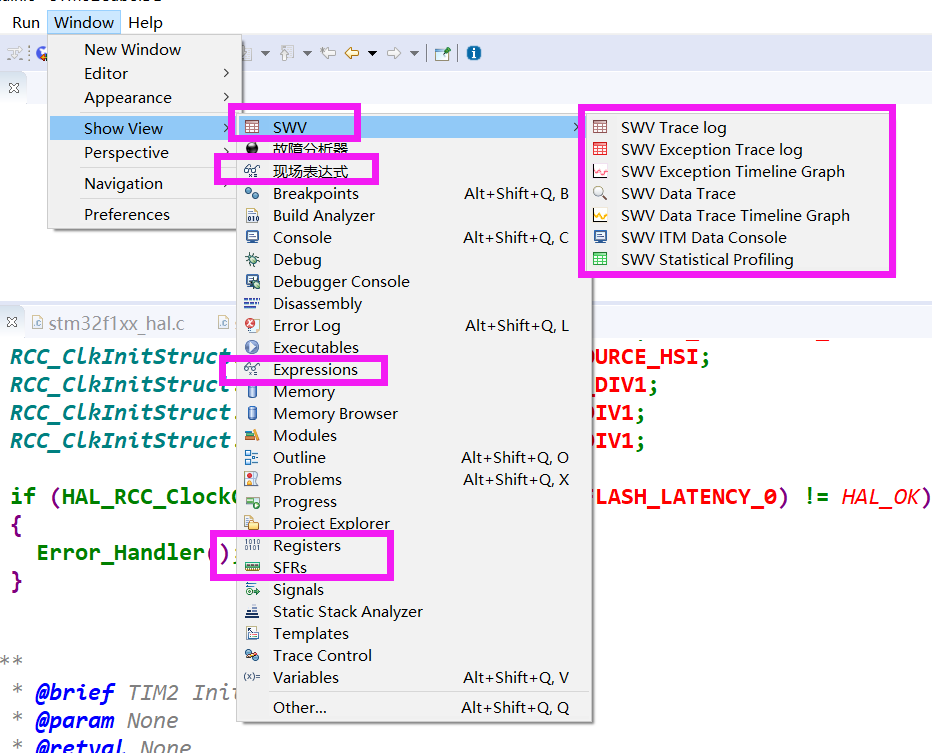Click the Disassembly view icon
932x753 pixels.
[252, 303]
